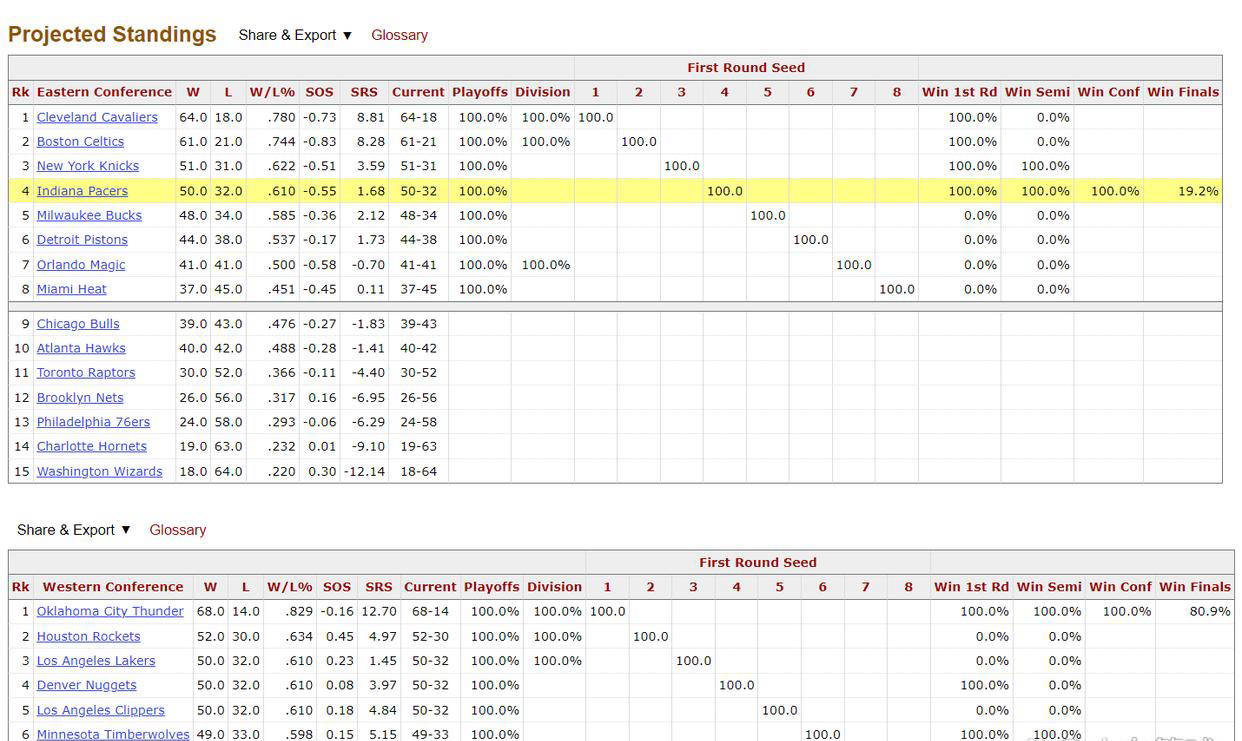The image size is (1242, 741).
Task: Go to the Los Angeles Lakers page
Action: (x=96, y=661)
